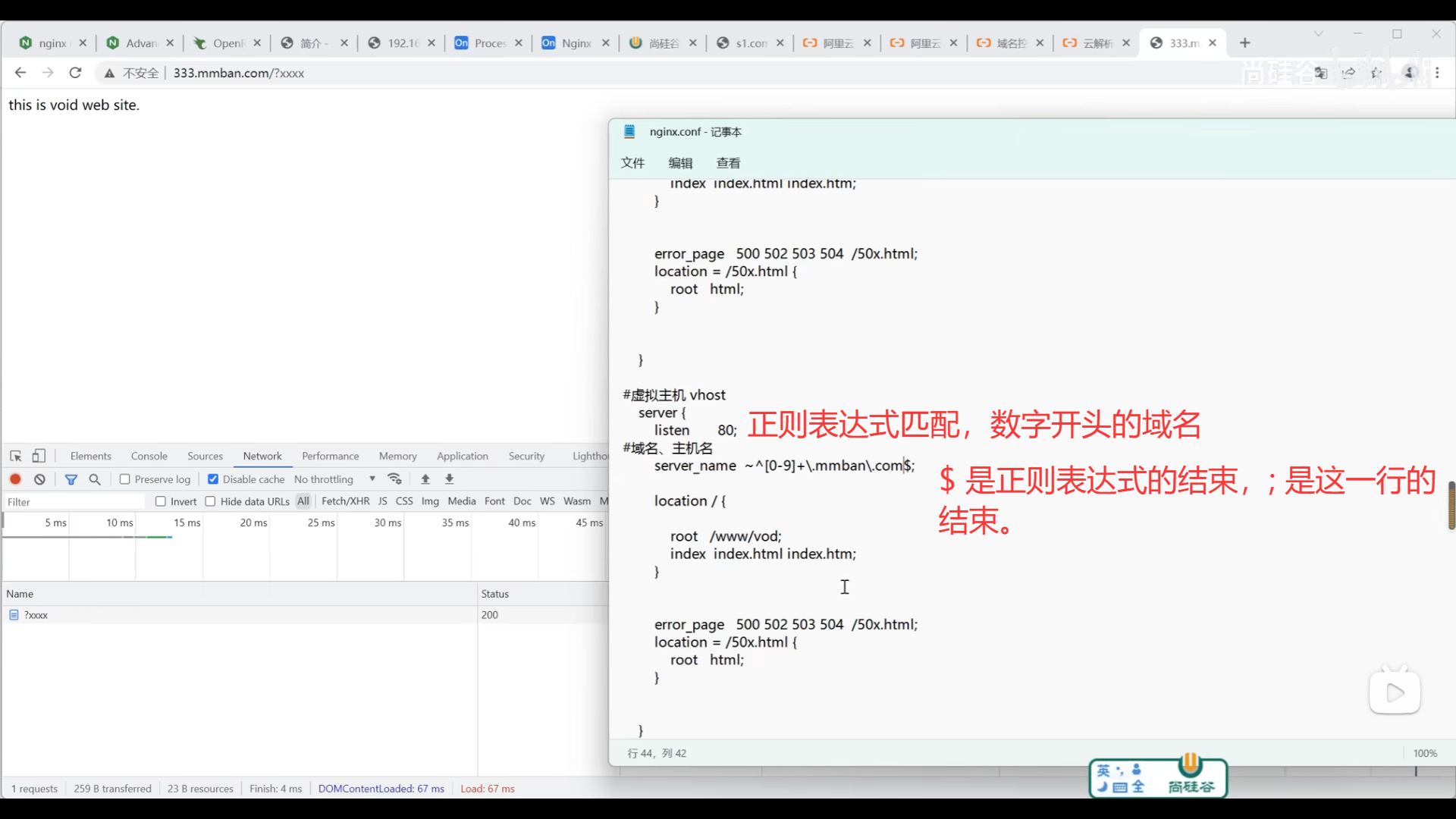Open the tab search chevron in Chrome
This screenshot has width=1456, height=819.
[1319, 34]
